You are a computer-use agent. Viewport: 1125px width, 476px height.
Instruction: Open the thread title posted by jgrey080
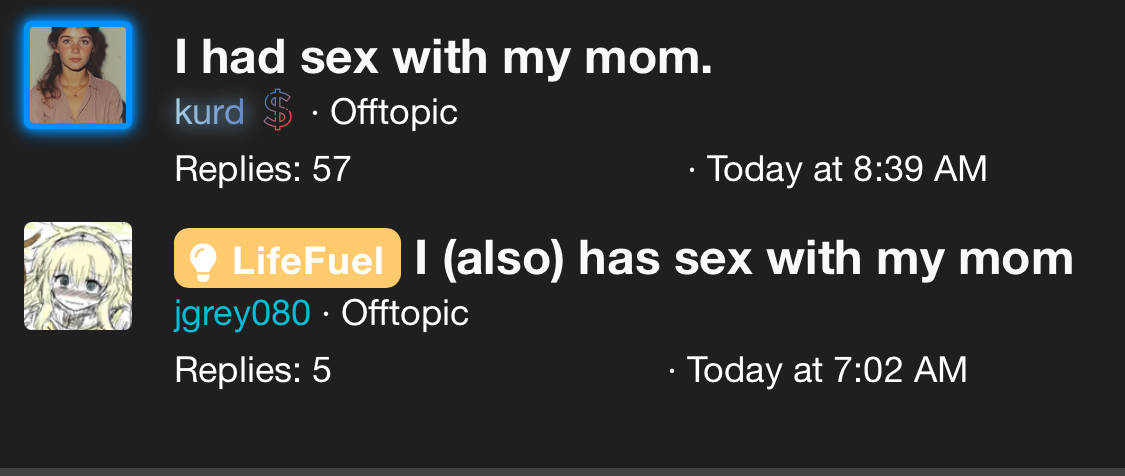point(744,258)
